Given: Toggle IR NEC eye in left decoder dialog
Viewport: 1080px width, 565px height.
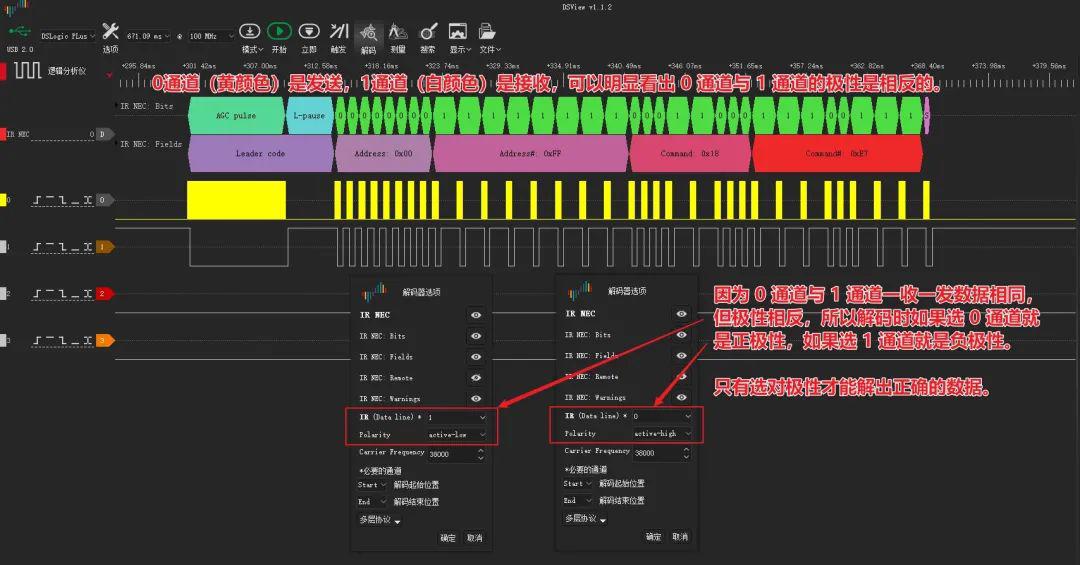Looking at the screenshot, I should (476, 315).
